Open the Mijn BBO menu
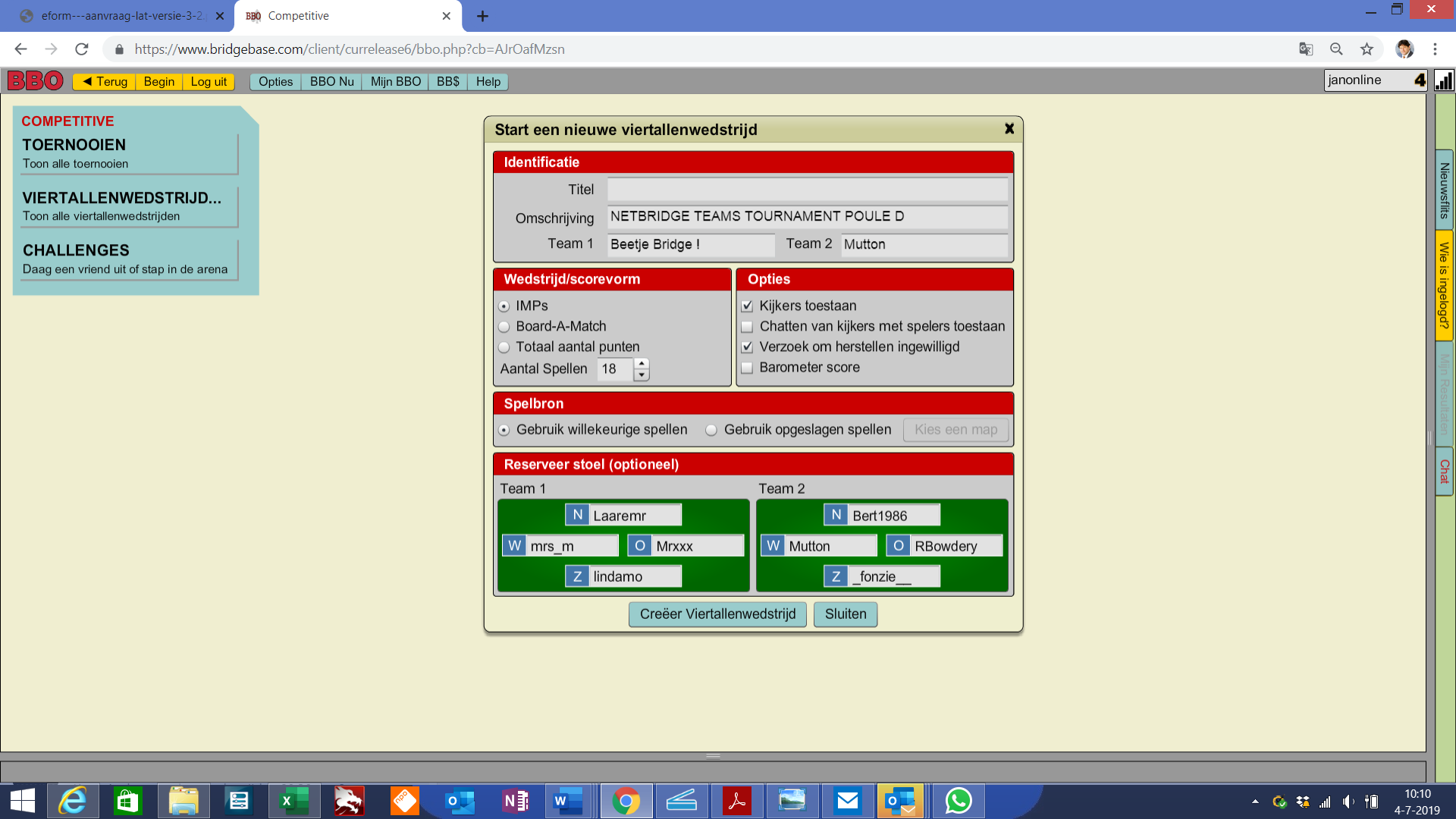This screenshot has width=1456, height=819. click(x=395, y=82)
